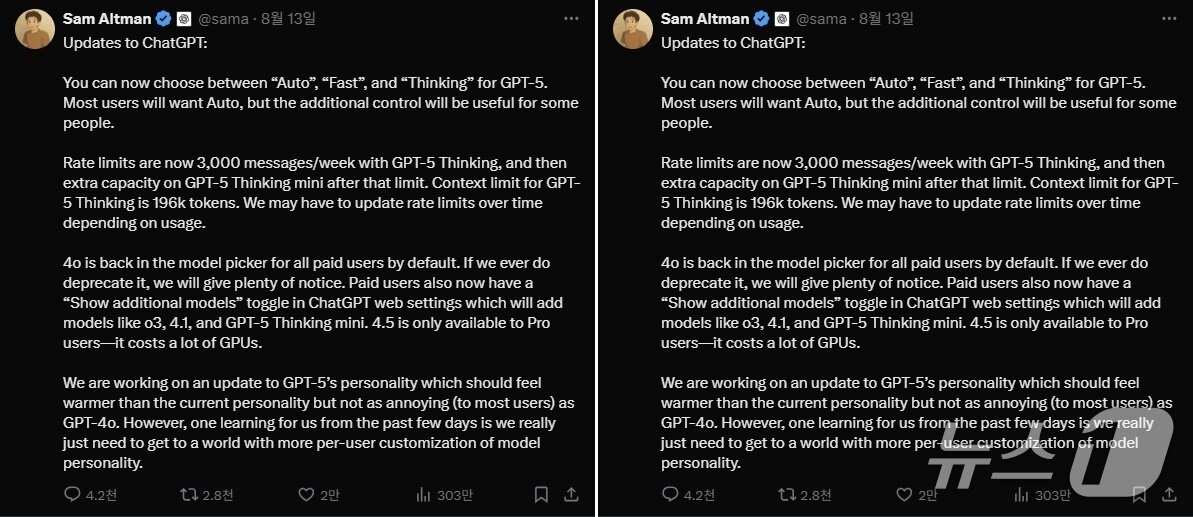This screenshot has width=1193, height=517.
Task: Open Sam Altman avatar in right tweet
Action: coord(633,29)
